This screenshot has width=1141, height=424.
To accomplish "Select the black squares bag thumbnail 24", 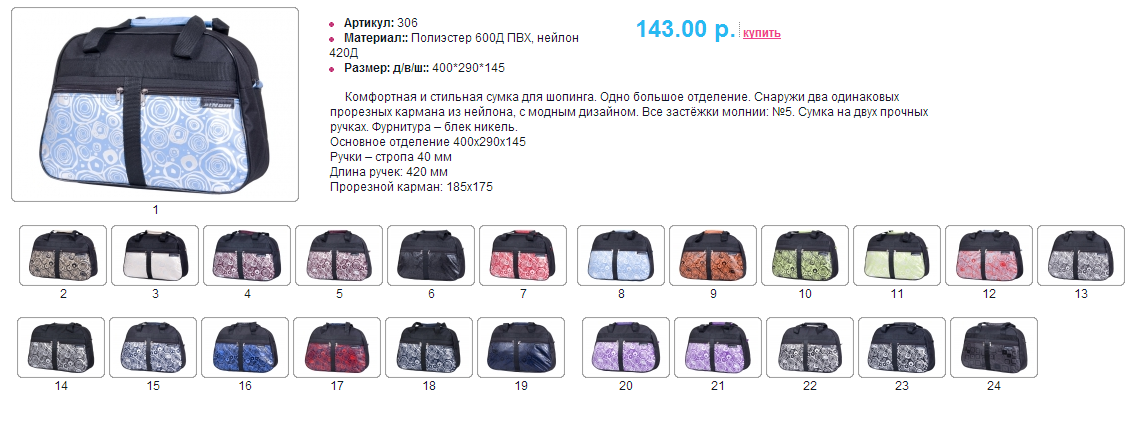I will pyautogui.click(x=994, y=348).
